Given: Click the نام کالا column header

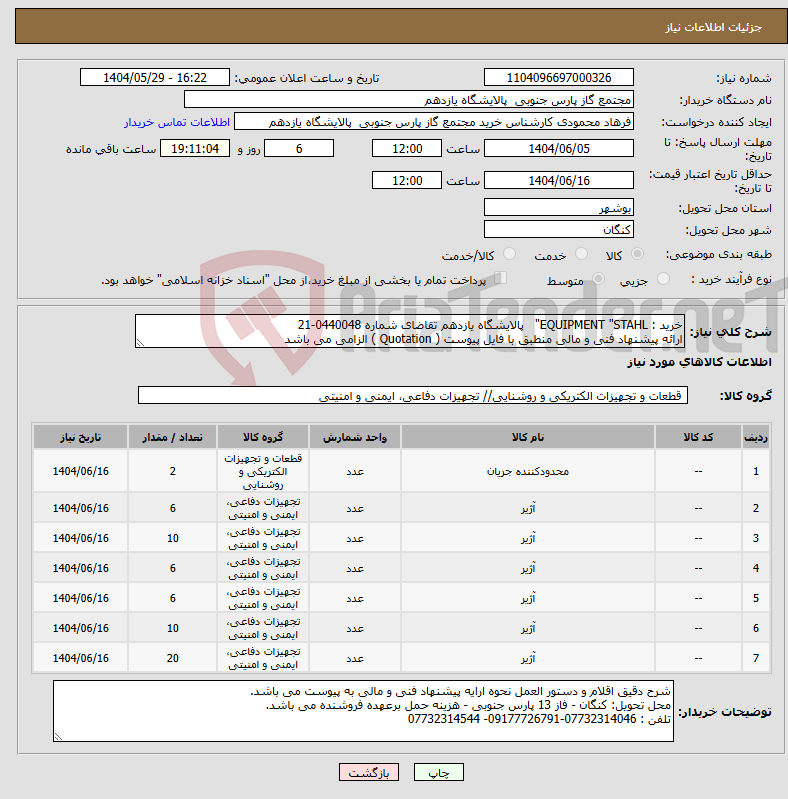Looking at the screenshot, I should [x=528, y=437].
